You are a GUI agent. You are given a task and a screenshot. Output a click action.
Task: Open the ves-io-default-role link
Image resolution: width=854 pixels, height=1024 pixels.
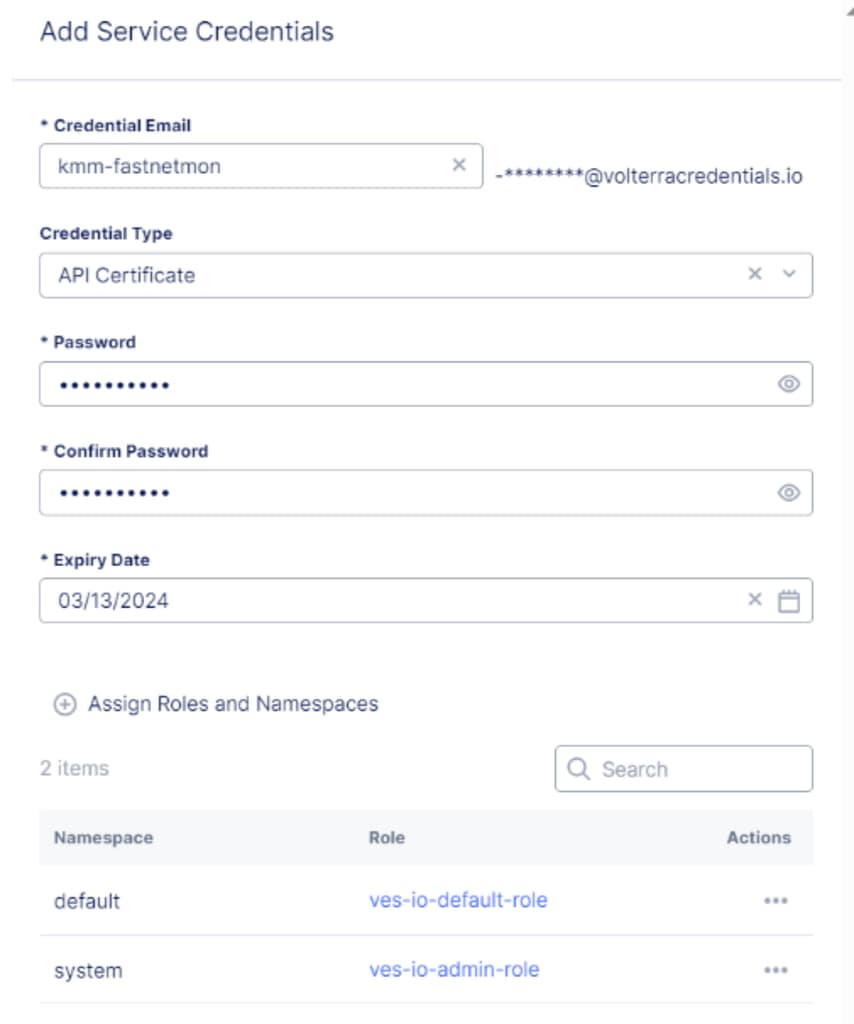coord(458,900)
